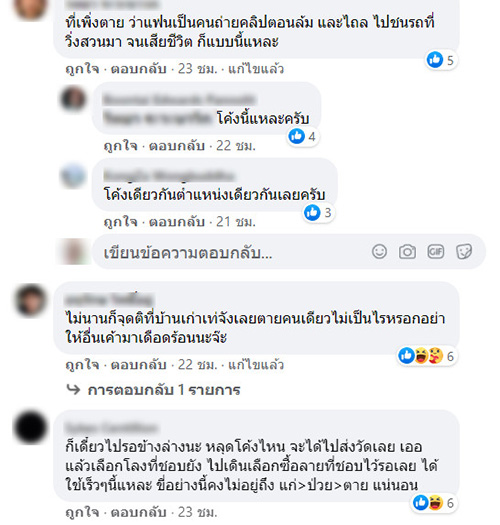500x525 pixels.
Task: View the 4 likes on โค้งนี้แหละครับ reply
Action: coord(303,137)
